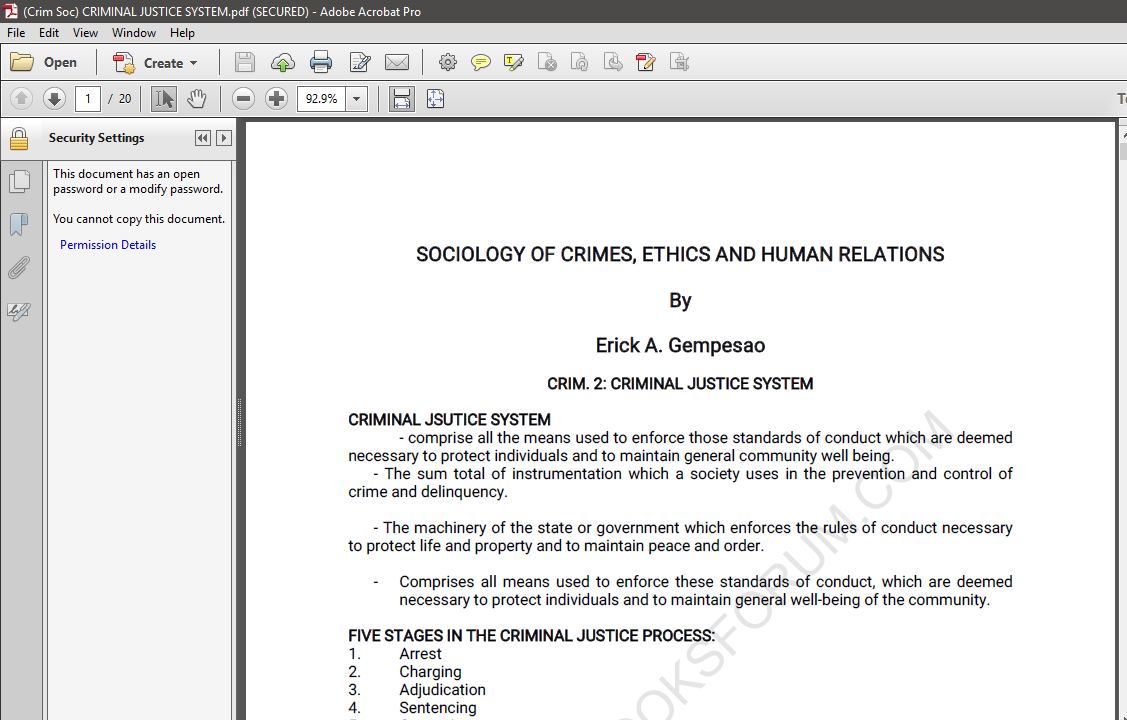
Task: Click the security lock icon in sidebar
Action: point(19,138)
